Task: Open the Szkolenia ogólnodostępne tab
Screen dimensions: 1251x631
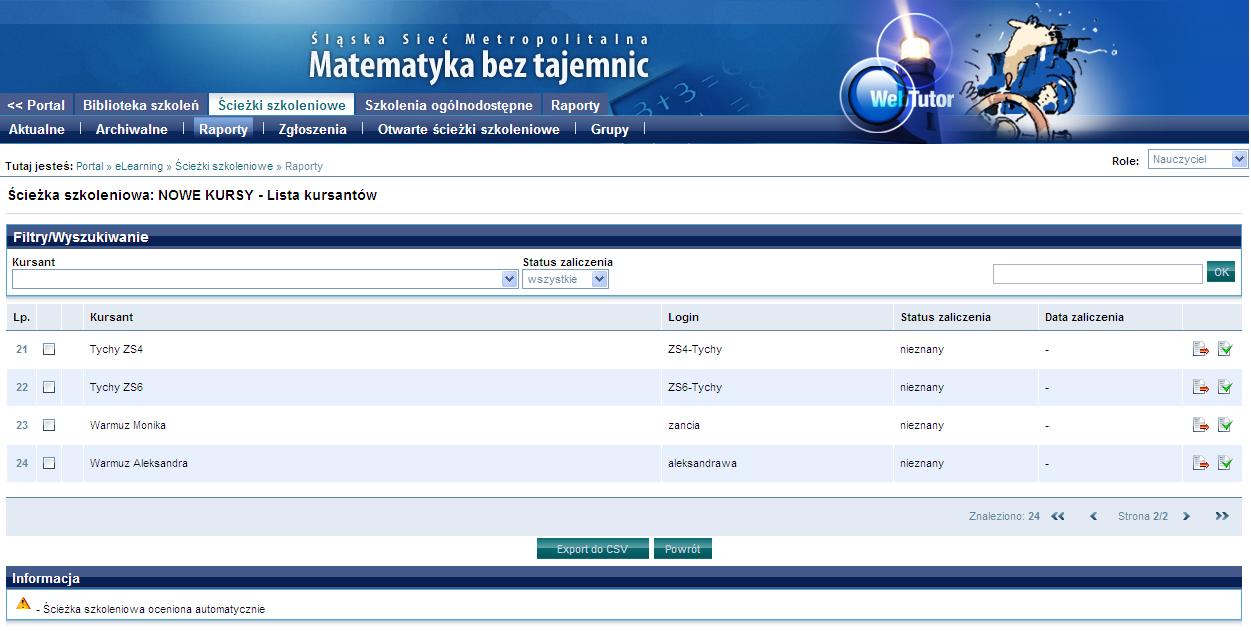Action: (x=449, y=105)
